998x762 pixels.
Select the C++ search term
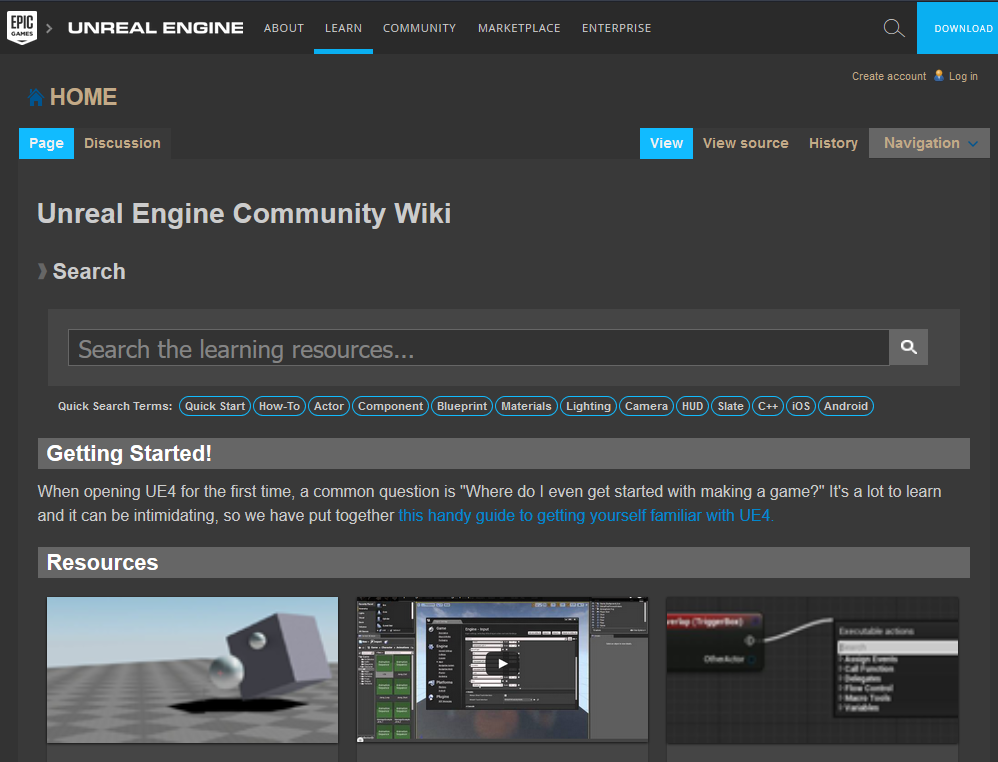point(768,406)
